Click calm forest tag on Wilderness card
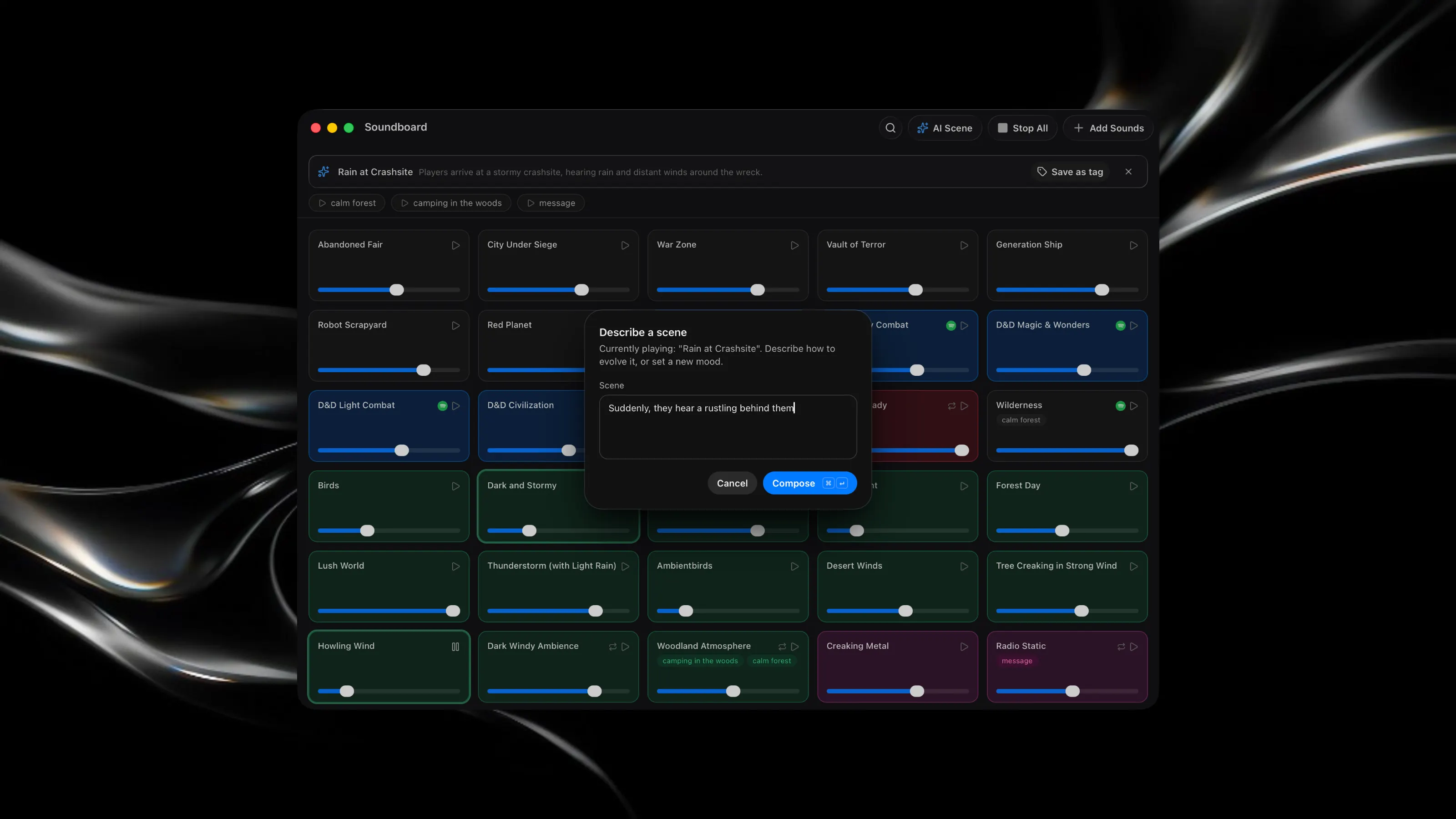This screenshot has height=819, width=1456. tap(1020, 420)
